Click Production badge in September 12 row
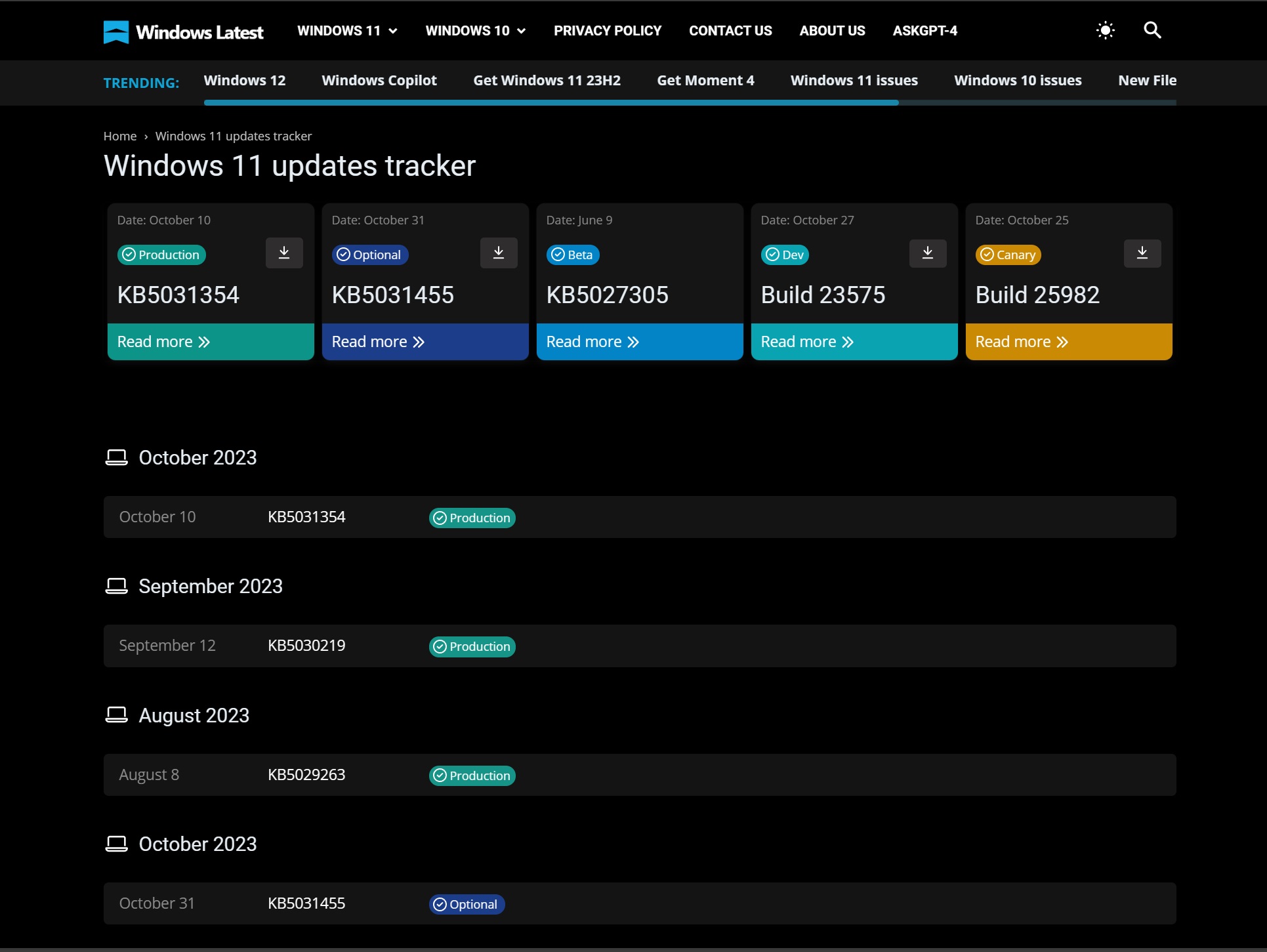Viewport: 1267px width, 952px height. 472,646
